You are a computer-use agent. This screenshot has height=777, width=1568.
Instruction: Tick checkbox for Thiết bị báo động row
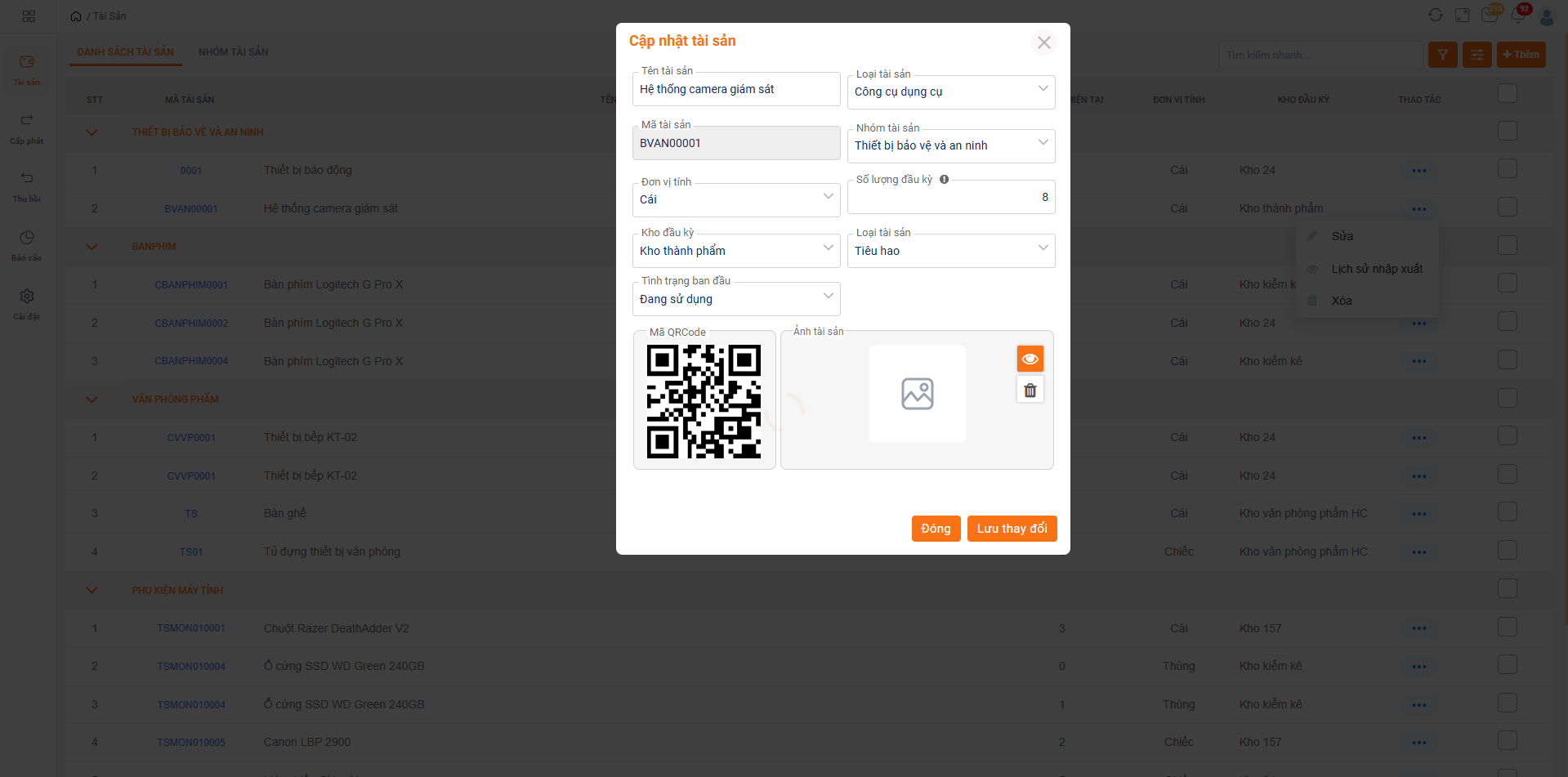pos(1507,169)
